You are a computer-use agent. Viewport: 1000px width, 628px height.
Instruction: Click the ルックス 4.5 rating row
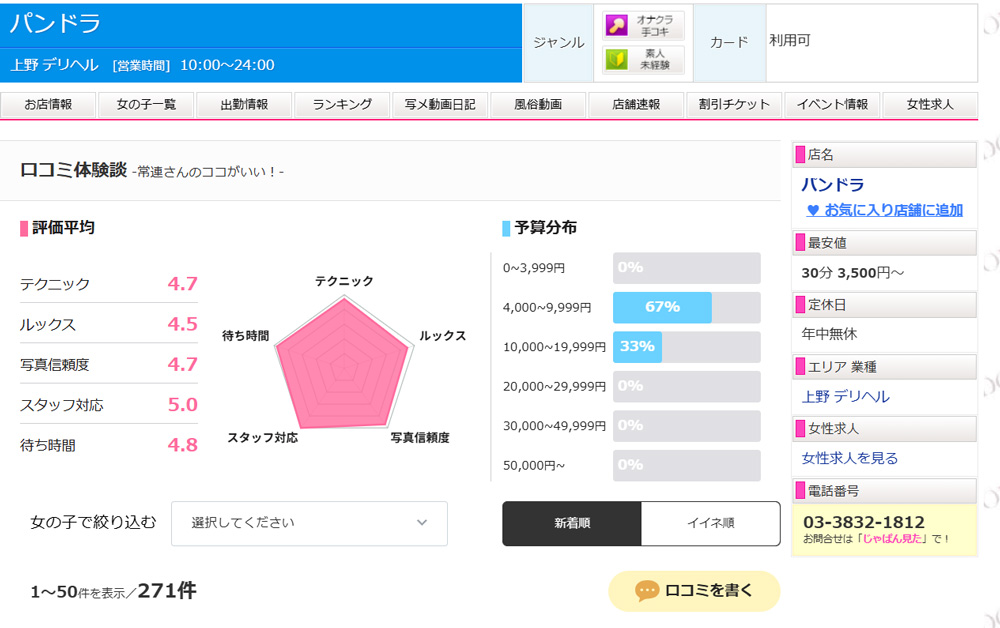[108, 324]
